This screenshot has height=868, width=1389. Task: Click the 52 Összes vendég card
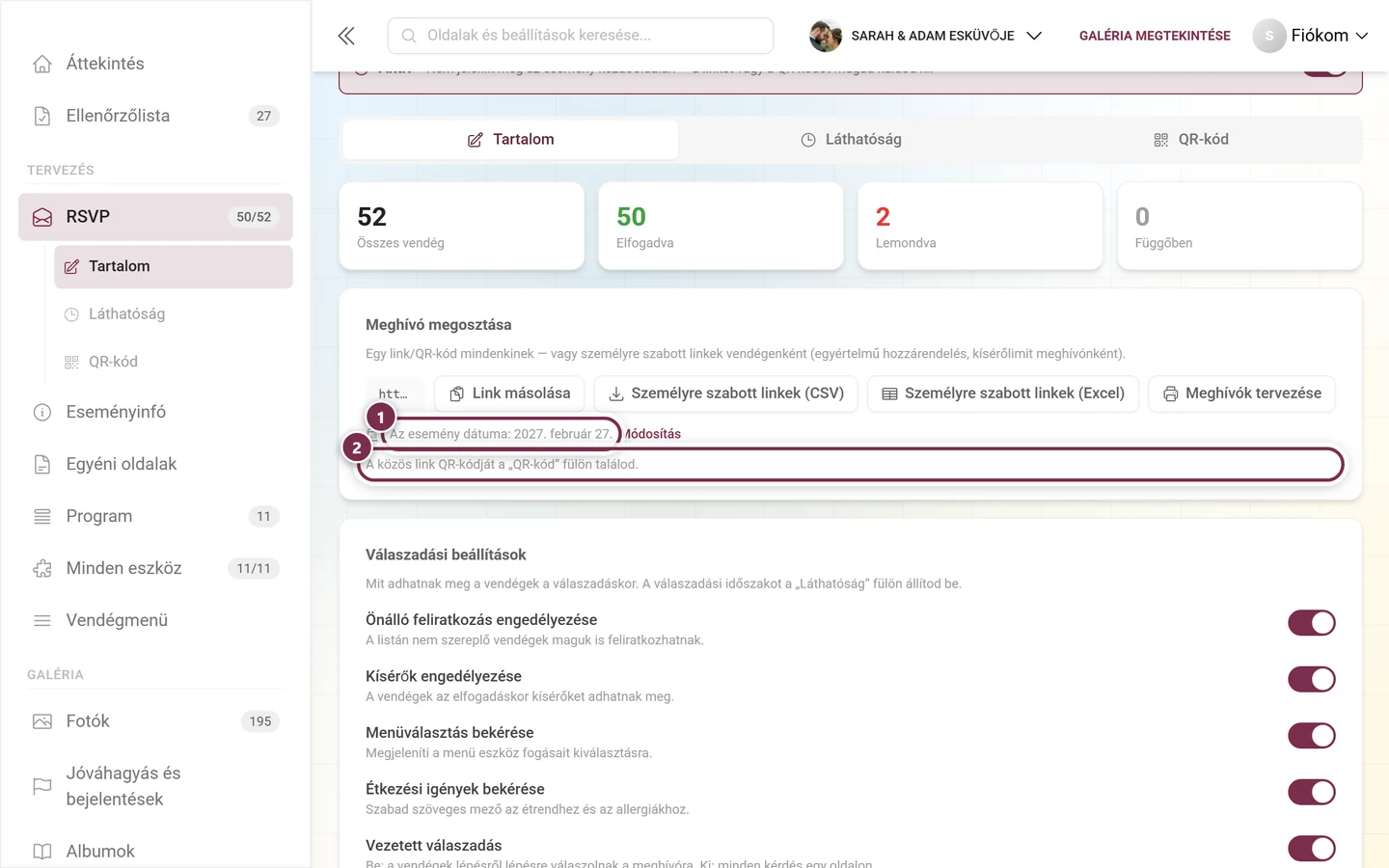[462, 227]
